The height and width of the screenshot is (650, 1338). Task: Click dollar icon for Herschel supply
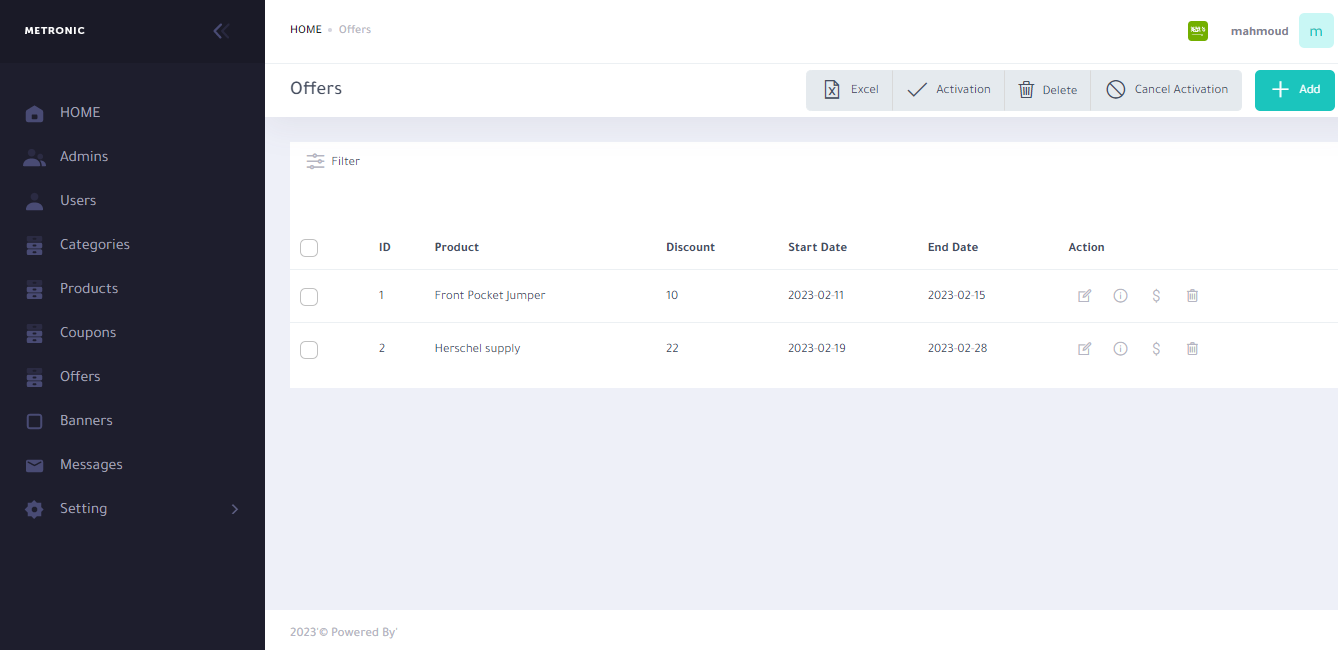click(1156, 349)
